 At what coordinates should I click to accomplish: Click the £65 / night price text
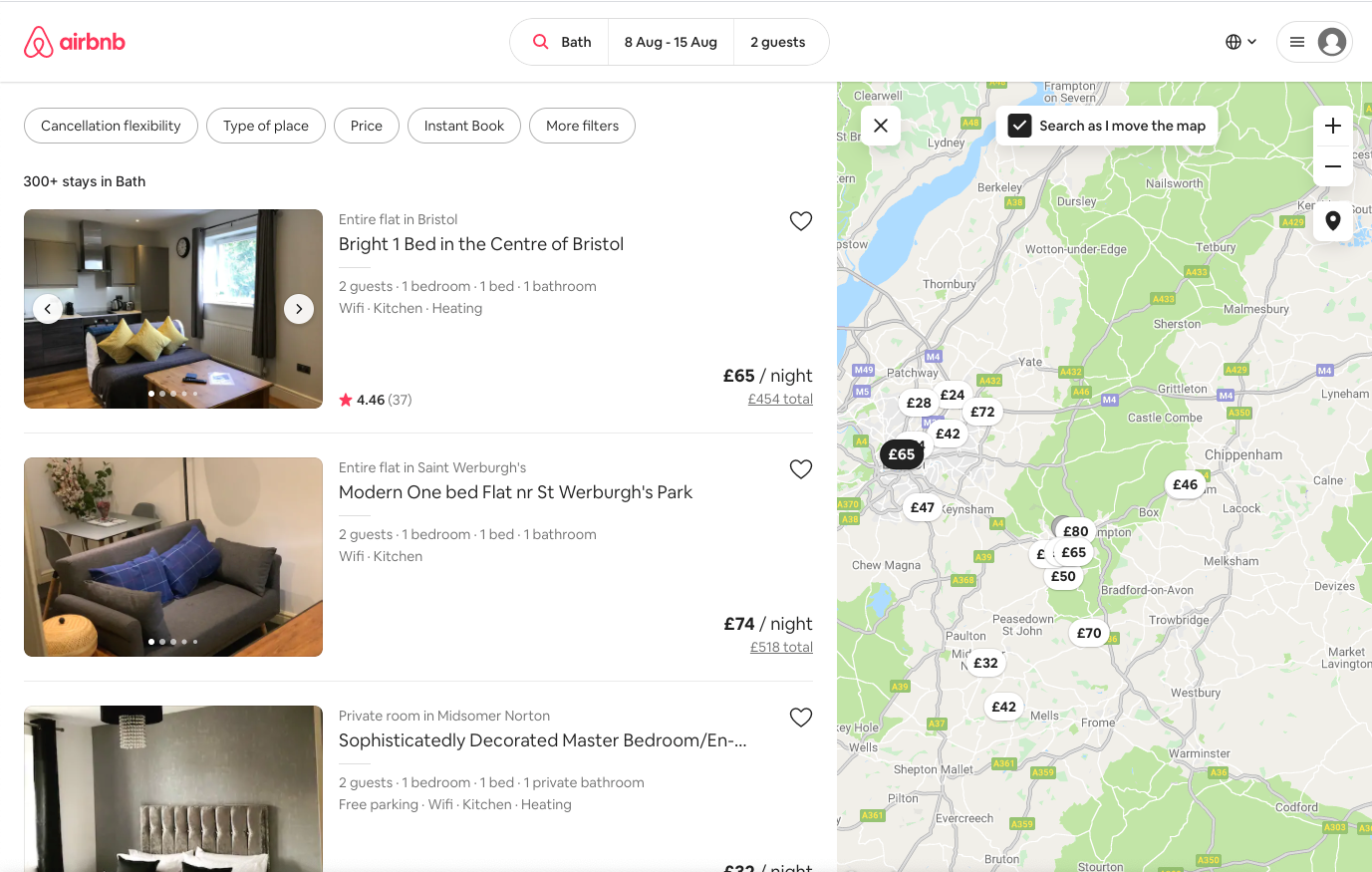coord(768,376)
